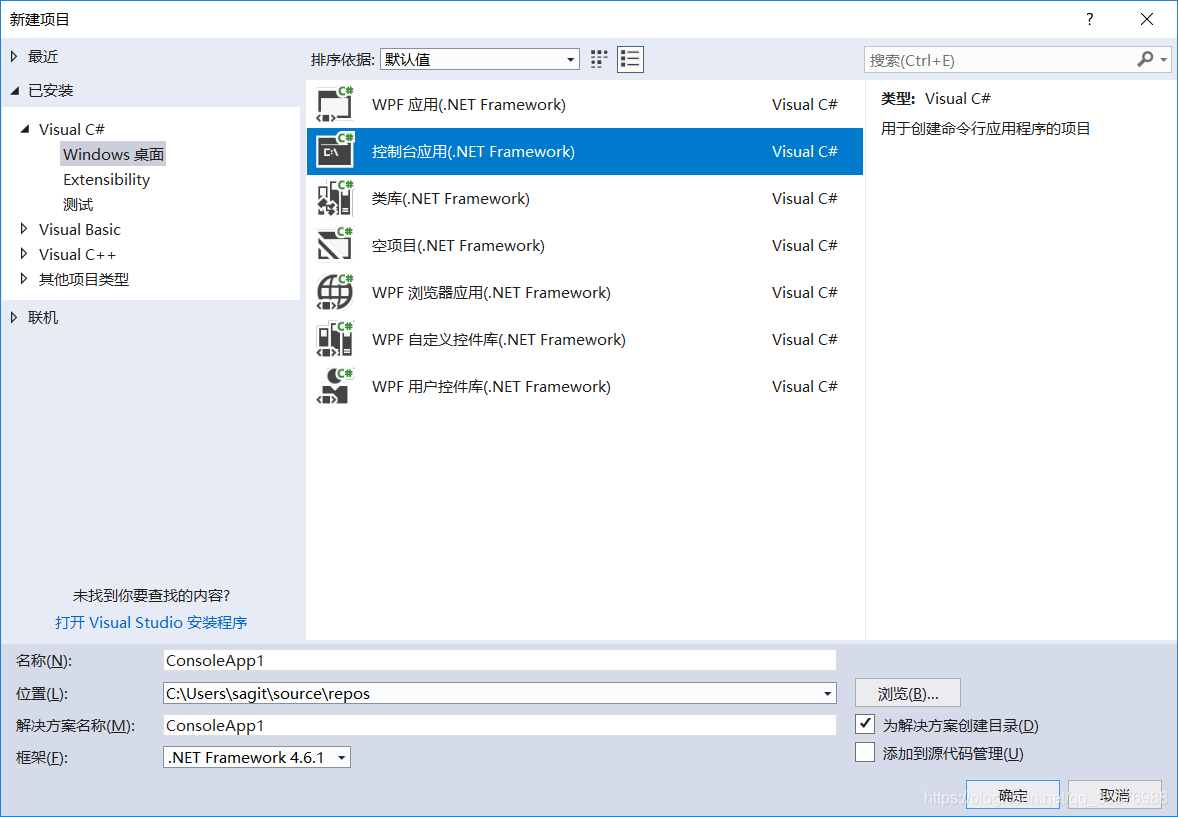This screenshot has width=1178, height=817.
Task: Choose the WPF 用户控件库 icon
Action: click(335, 386)
